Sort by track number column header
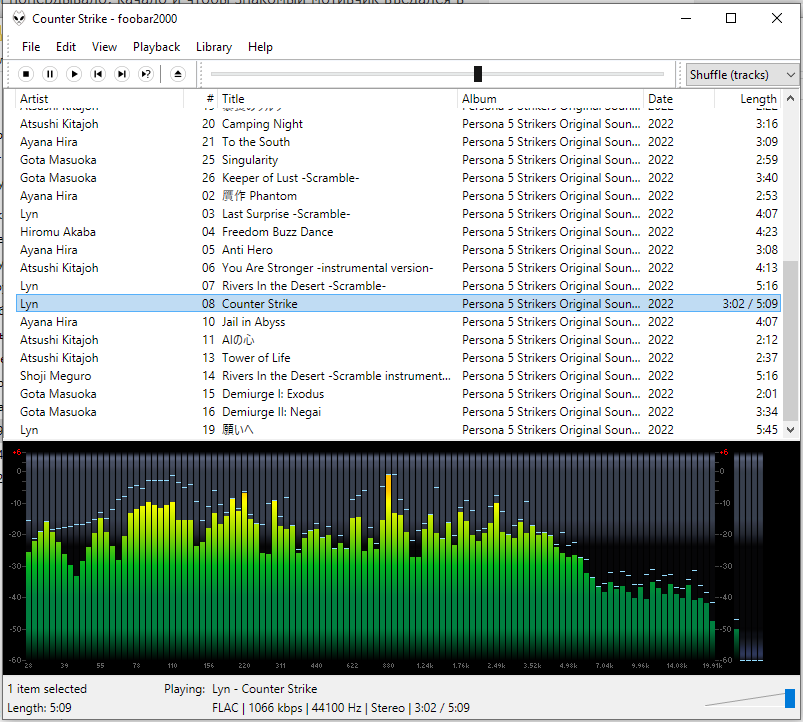 (x=201, y=99)
